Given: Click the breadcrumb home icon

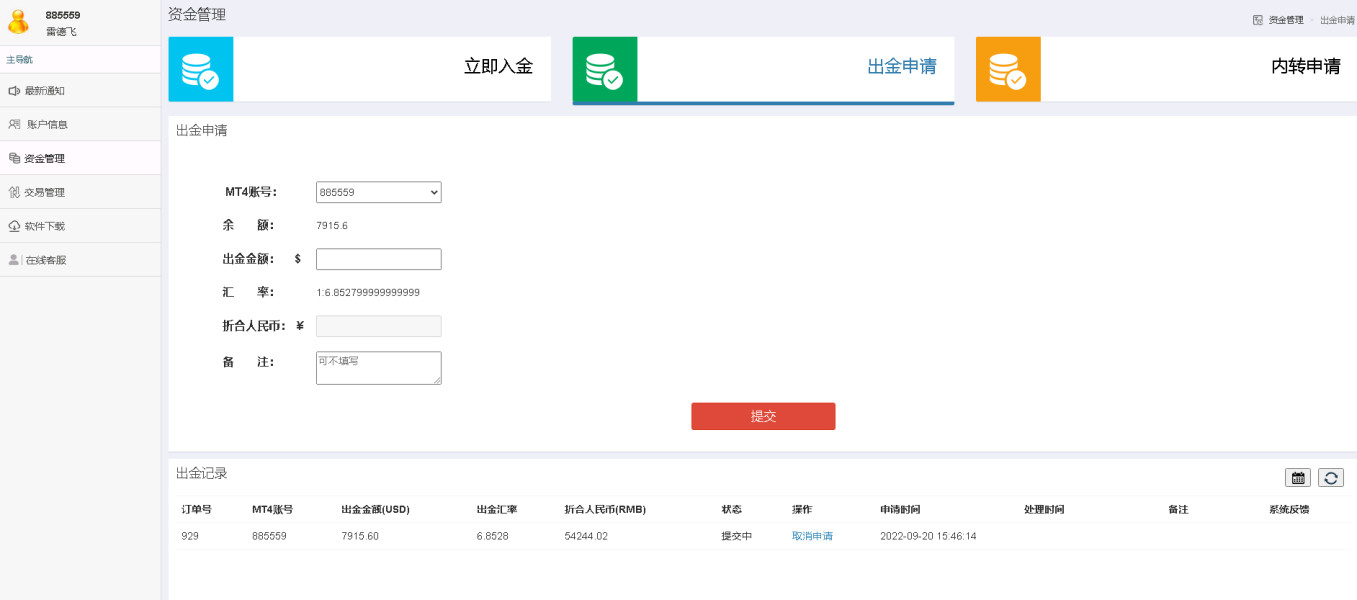Looking at the screenshot, I should [x=1257, y=20].
